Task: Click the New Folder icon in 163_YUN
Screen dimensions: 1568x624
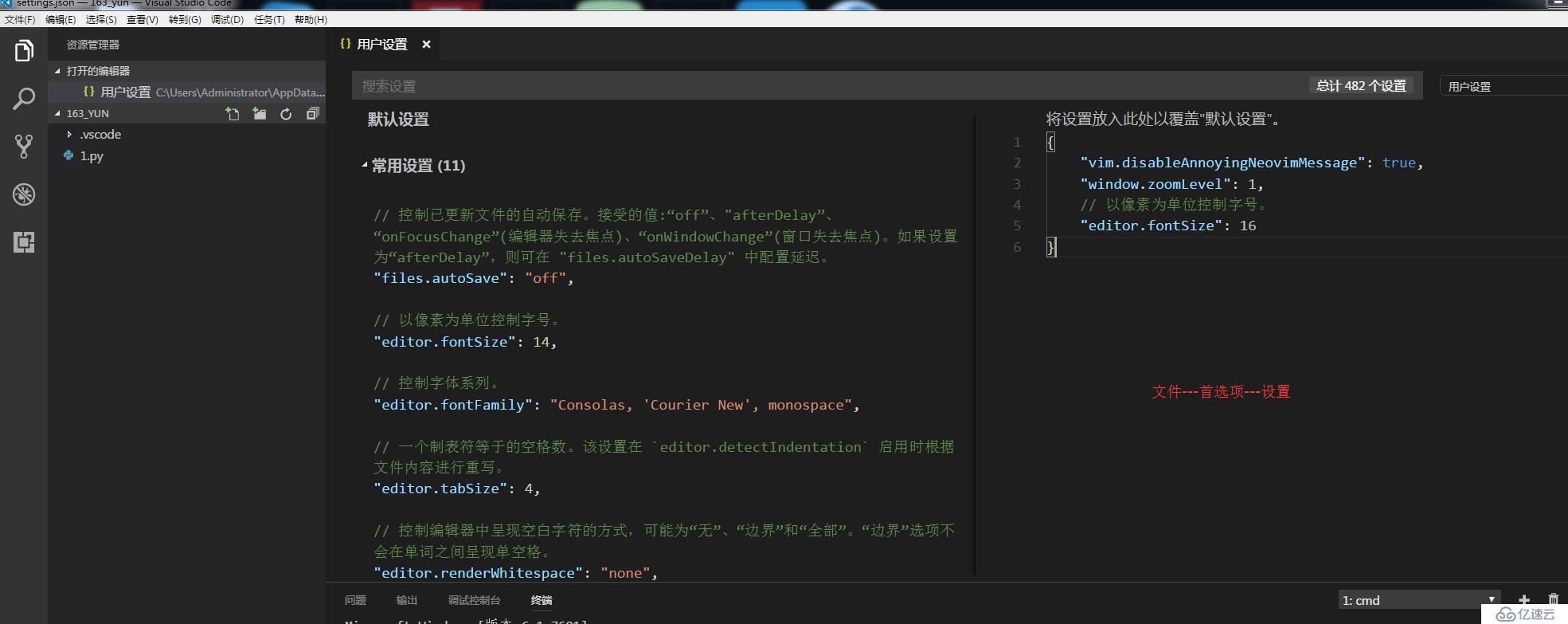Action: pyautogui.click(x=260, y=114)
